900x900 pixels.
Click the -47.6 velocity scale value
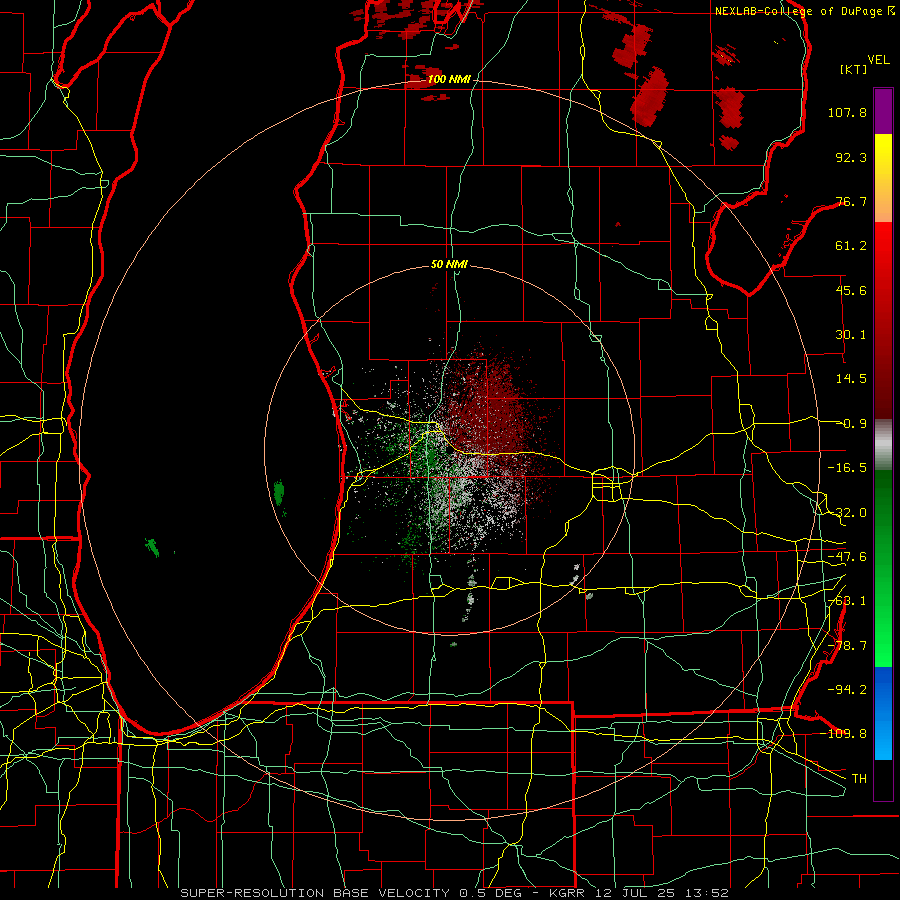tap(847, 557)
